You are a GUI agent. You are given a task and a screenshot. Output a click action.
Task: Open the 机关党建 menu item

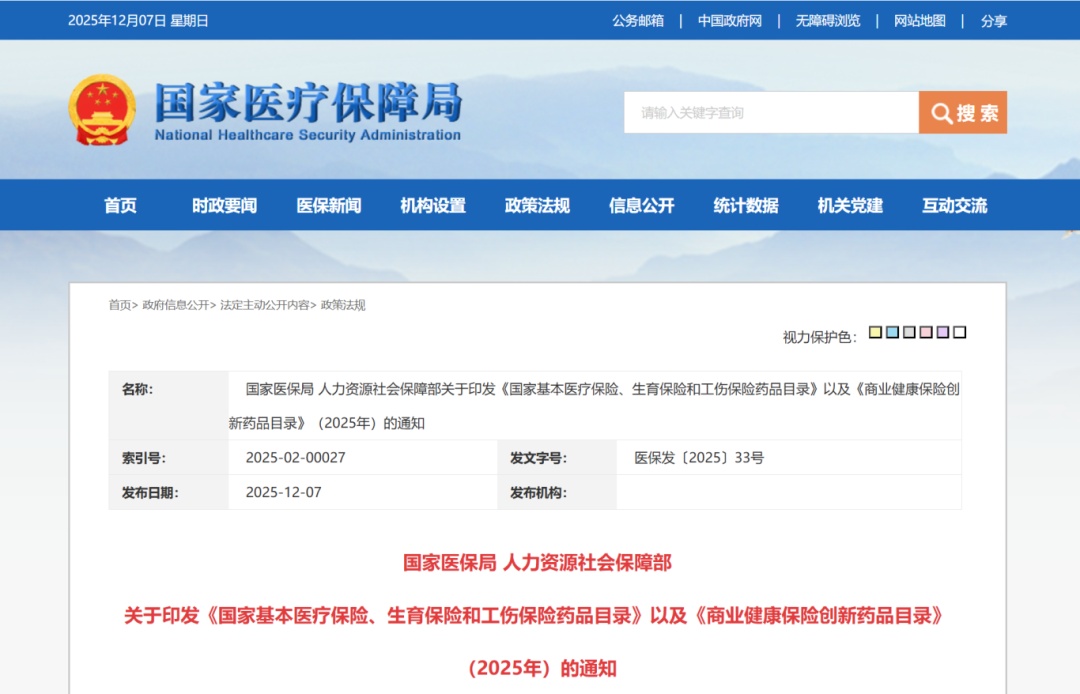[849, 205]
